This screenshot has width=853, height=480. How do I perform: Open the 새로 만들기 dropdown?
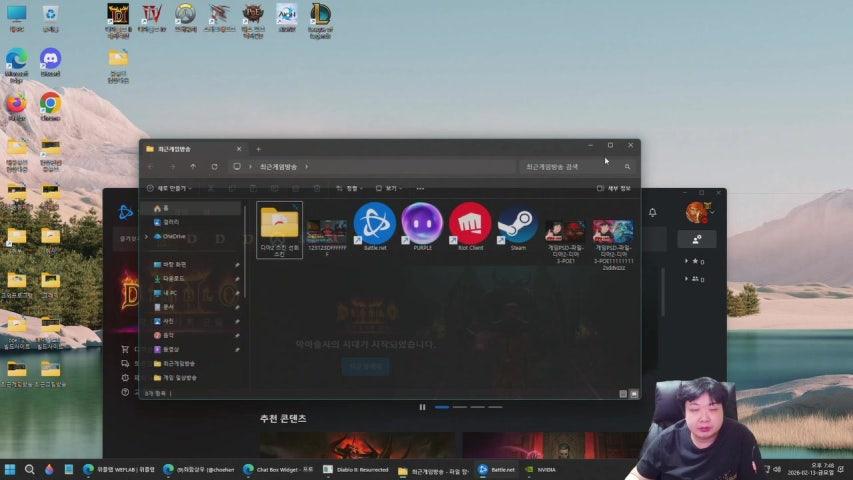170,188
